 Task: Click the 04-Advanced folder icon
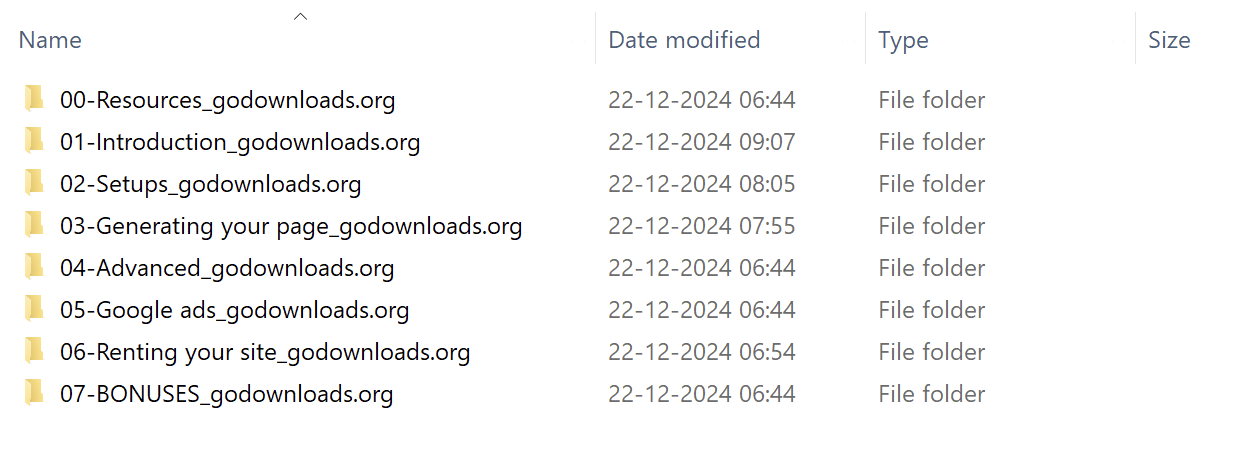coord(35,267)
